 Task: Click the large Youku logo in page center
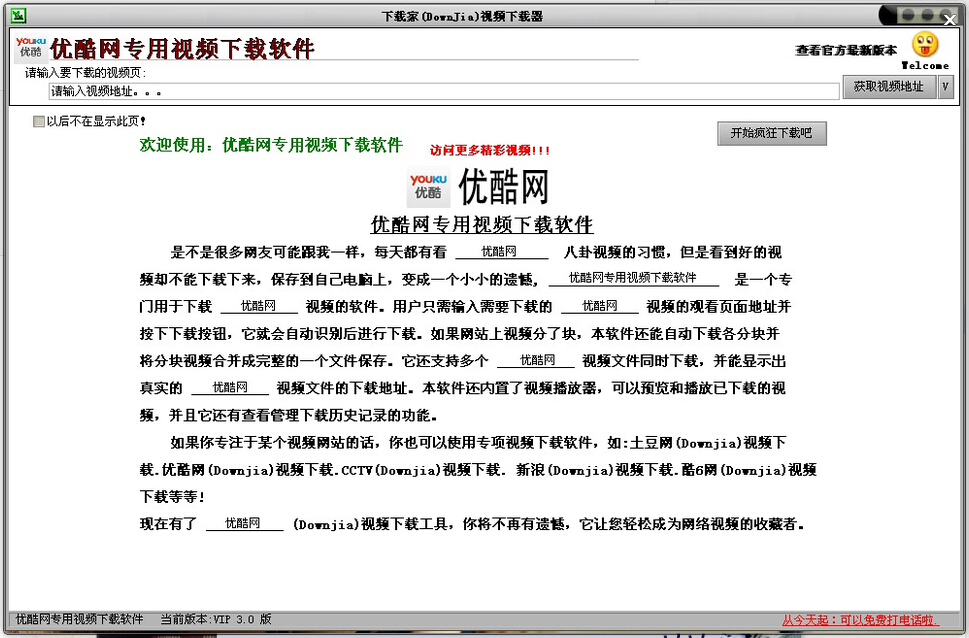428,187
